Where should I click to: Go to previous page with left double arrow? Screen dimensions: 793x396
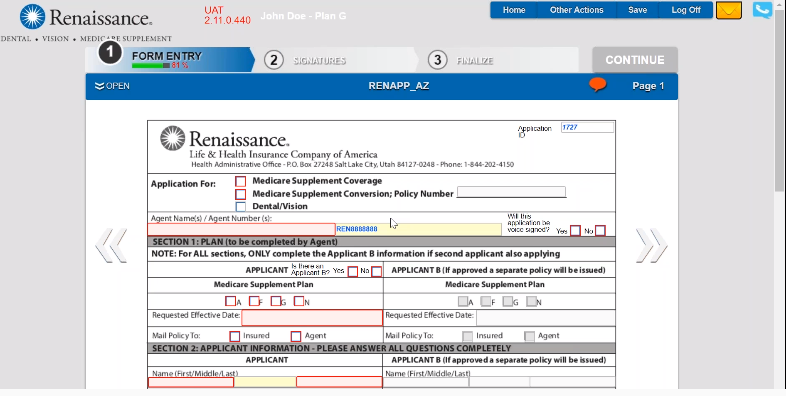pyautogui.click(x=111, y=246)
